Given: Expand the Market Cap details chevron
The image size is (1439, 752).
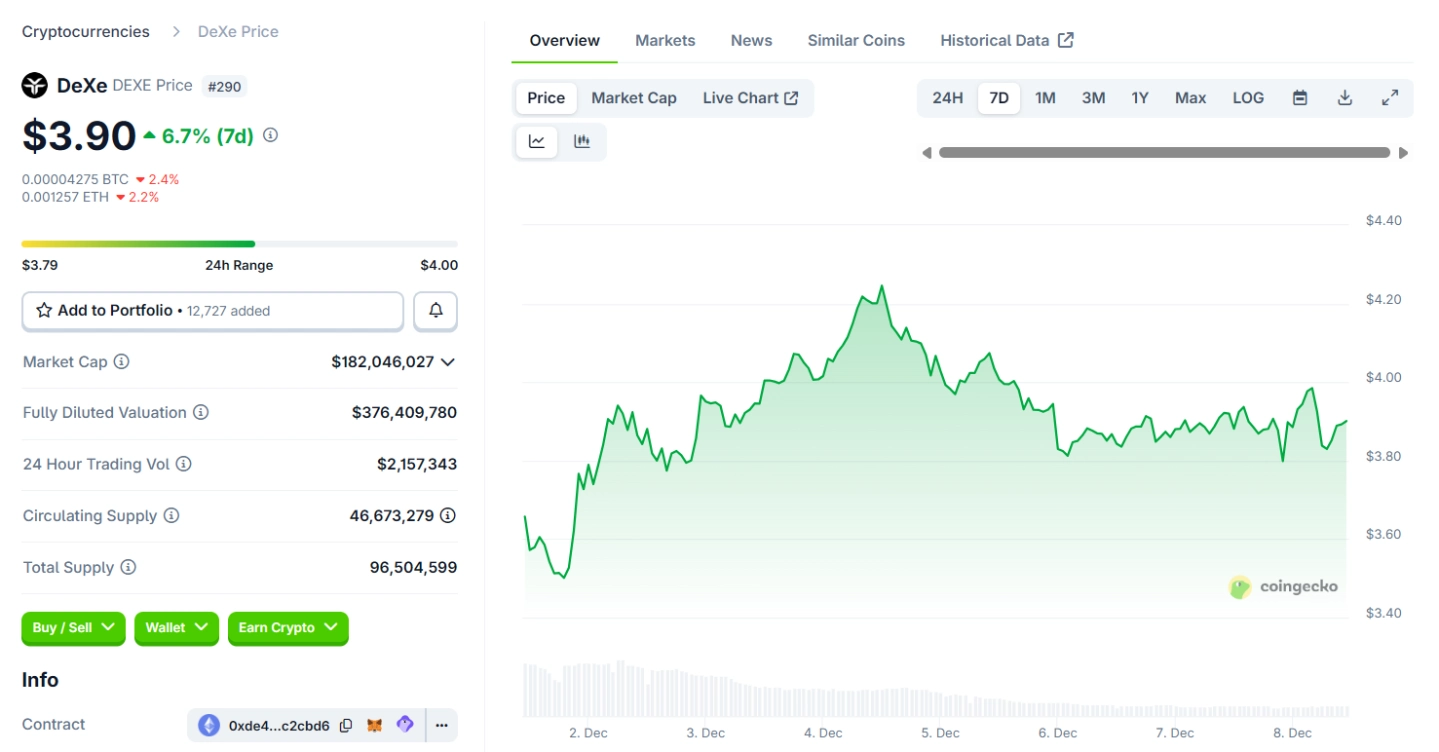Looking at the screenshot, I should 447,362.
